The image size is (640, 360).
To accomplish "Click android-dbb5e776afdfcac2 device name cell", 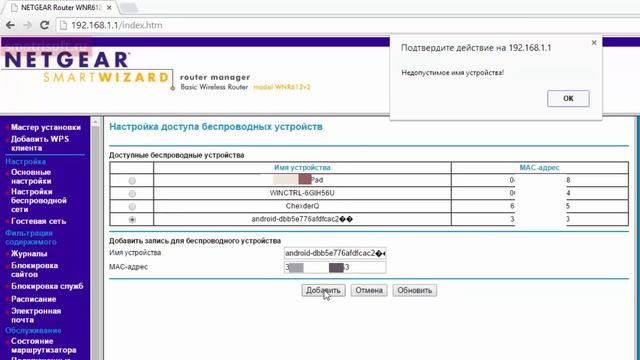I will (x=302, y=219).
